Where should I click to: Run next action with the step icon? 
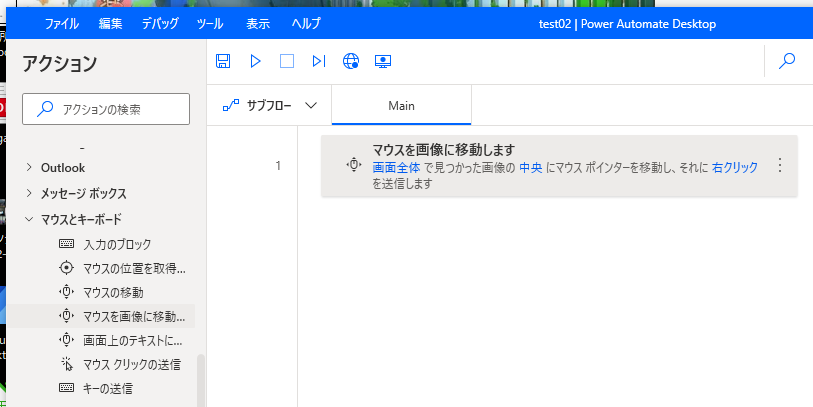319,61
